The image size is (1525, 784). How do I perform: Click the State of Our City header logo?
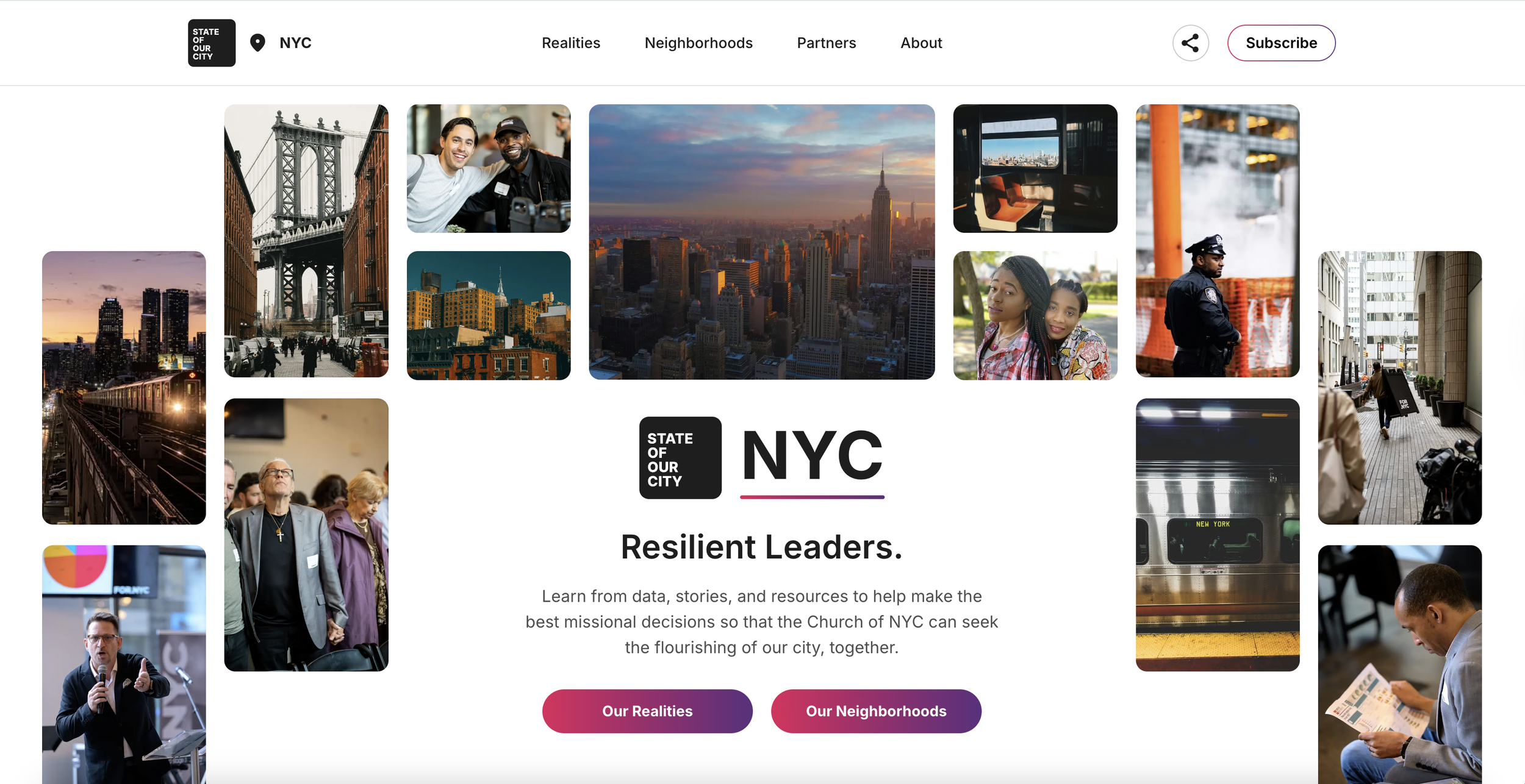[x=212, y=43]
